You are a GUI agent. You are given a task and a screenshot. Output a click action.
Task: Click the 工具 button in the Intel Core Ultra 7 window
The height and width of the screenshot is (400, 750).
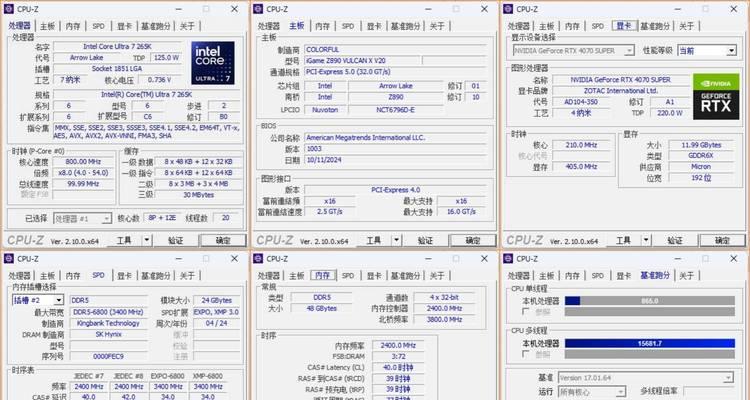click(x=124, y=240)
